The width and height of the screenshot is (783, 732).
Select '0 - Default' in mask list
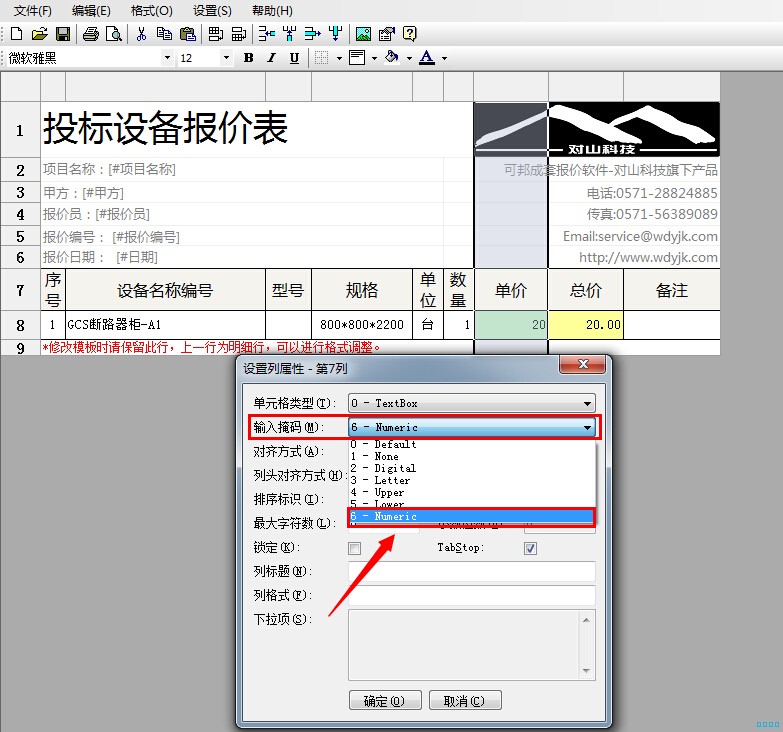point(471,444)
